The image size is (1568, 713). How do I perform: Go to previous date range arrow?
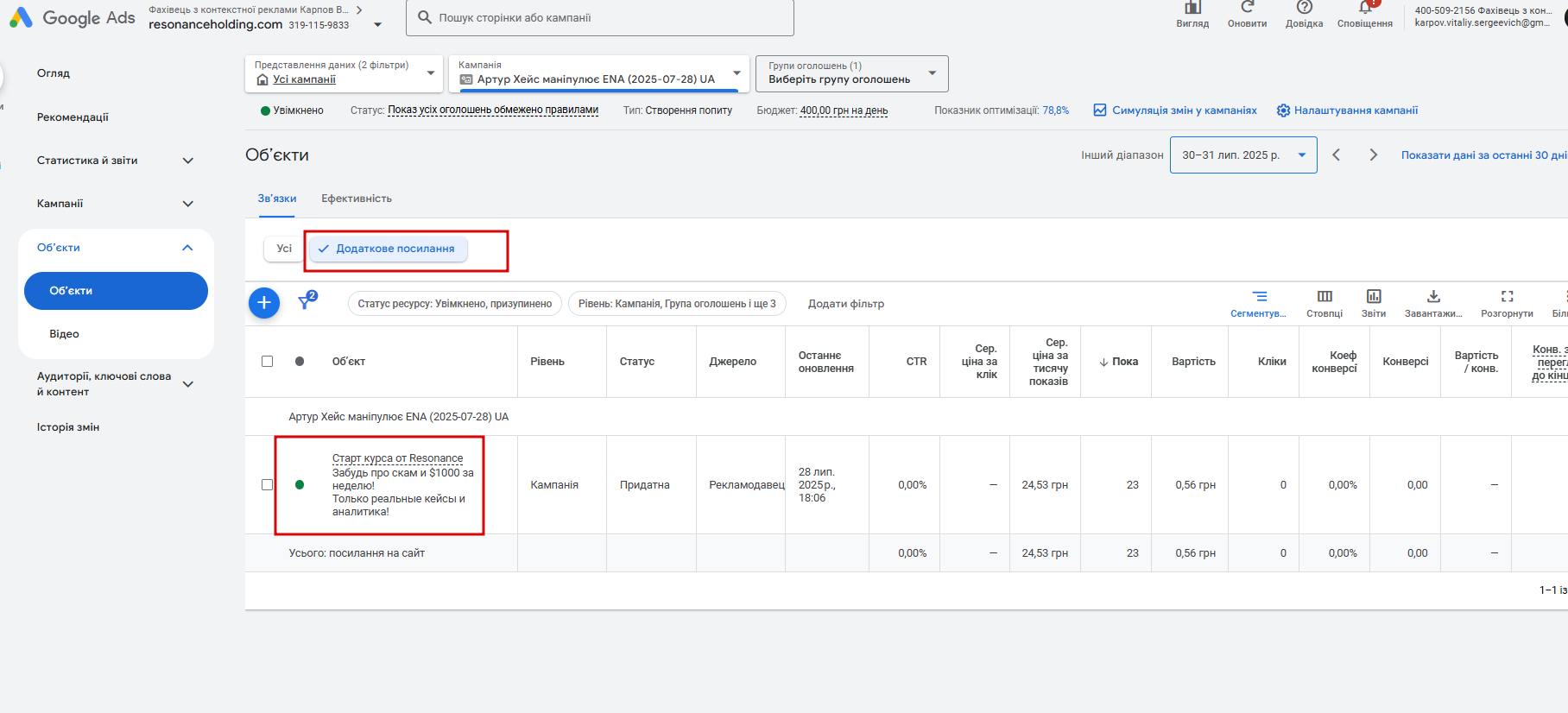tap(1336, 155)
